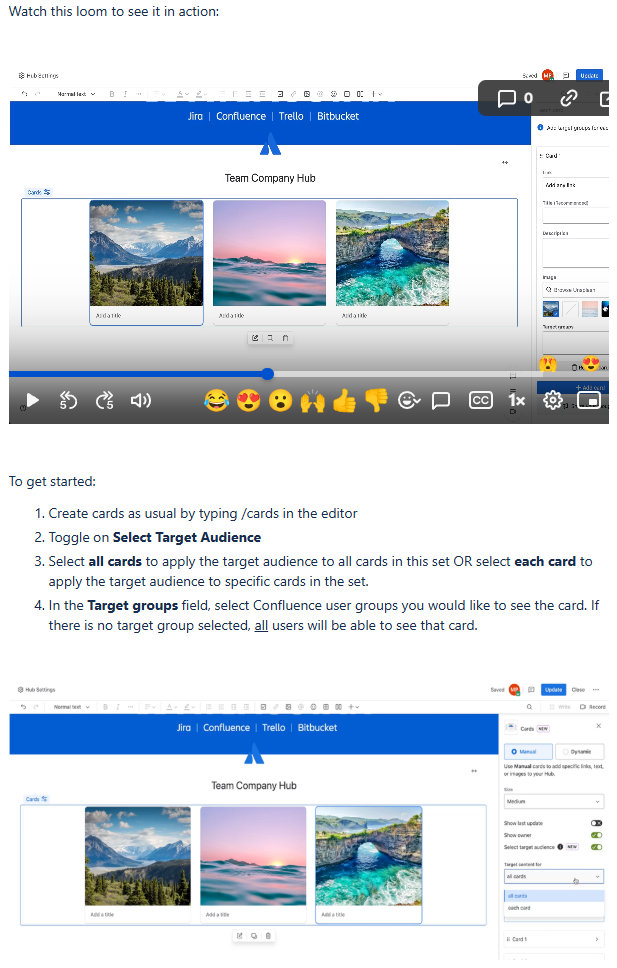Click width toggle arrows right of lower 'Team Company Hub'
The height and width of the screenshot is (968, 617).
474,772
